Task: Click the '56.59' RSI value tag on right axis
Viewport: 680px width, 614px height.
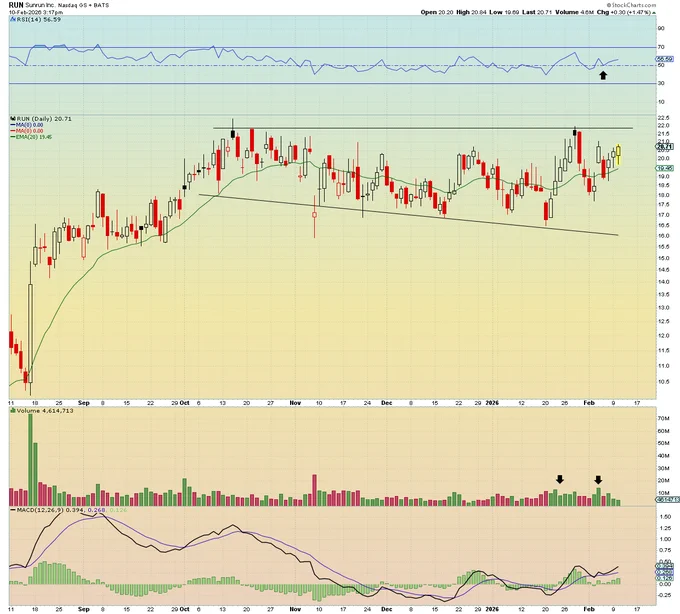Action: (665, 59)
